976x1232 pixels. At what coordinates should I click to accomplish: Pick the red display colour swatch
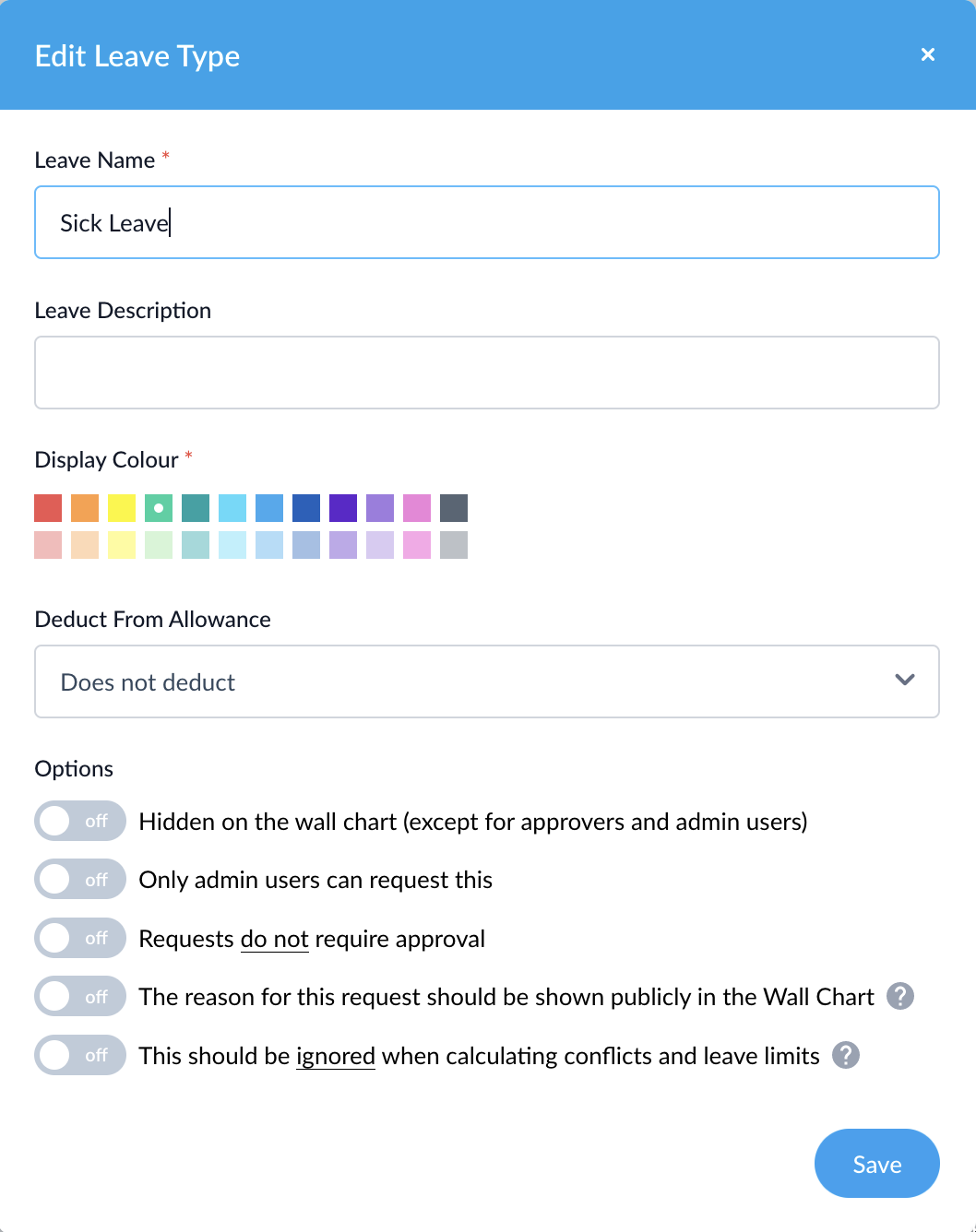[48, 508]
